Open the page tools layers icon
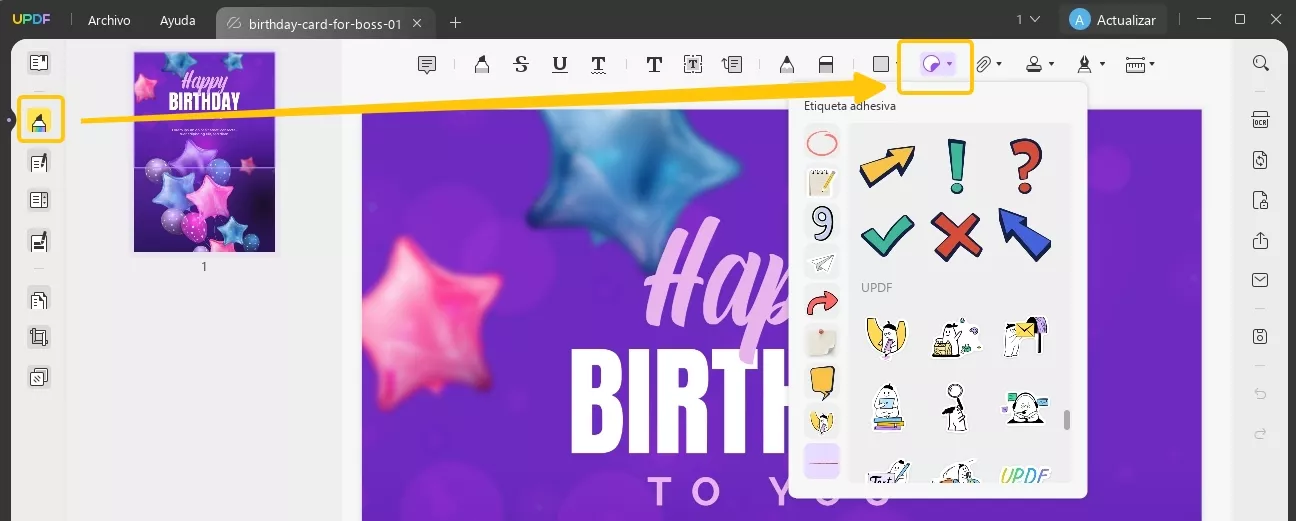The width and height of the screenshot is (1296, 521). 39,378
